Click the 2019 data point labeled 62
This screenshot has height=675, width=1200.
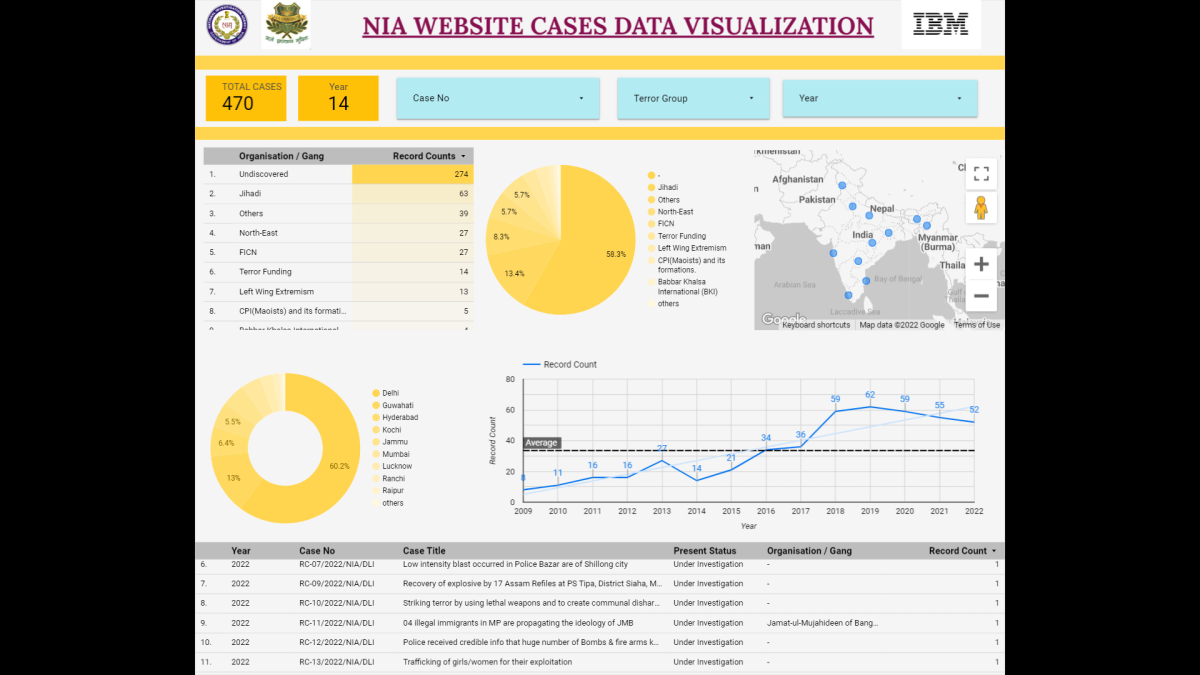[x=870, y=406]
